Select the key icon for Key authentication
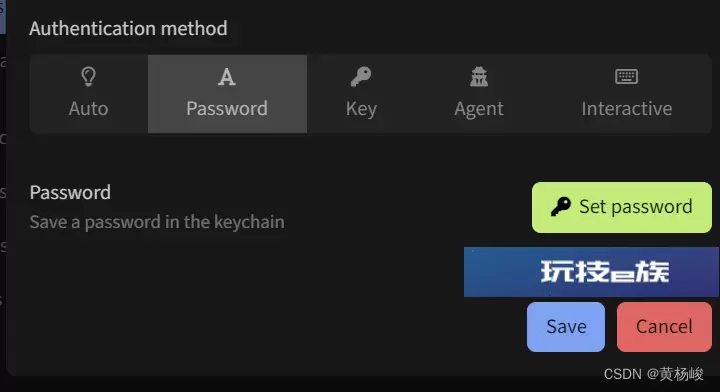This screenshot has width=720, height=392. coord(361,77)
